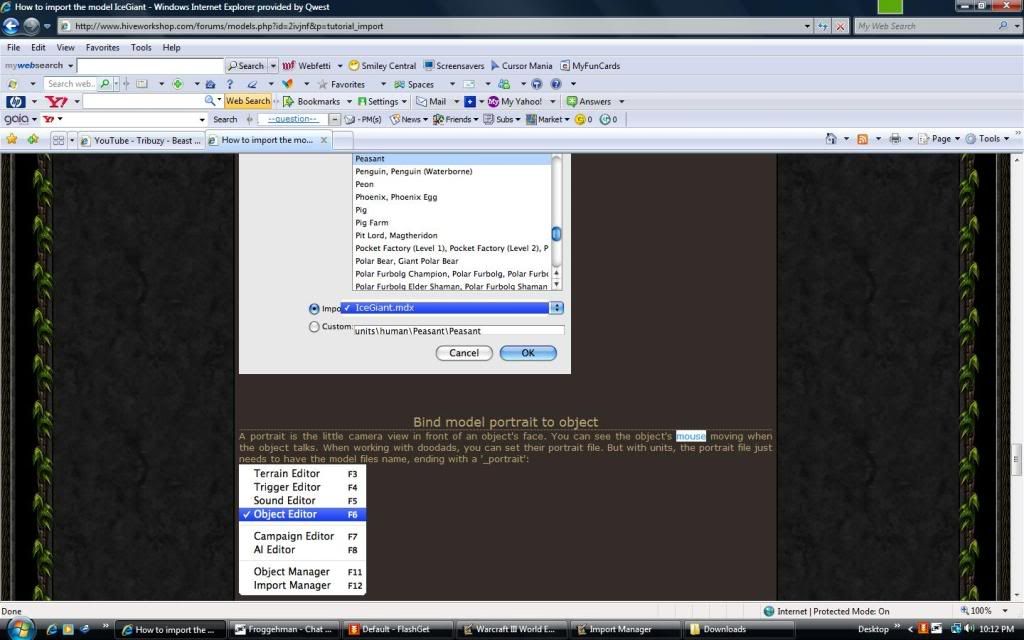Click the Windows Start orb
The height and width of the screenshot is (640, 1024).
20,628
